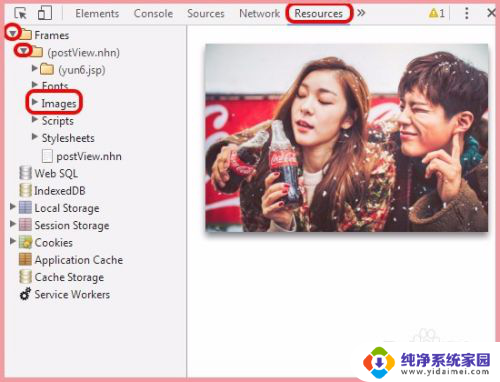Toggle the device toolbar icon
This screenshot has width=500, height=382.
pos(45,13)
